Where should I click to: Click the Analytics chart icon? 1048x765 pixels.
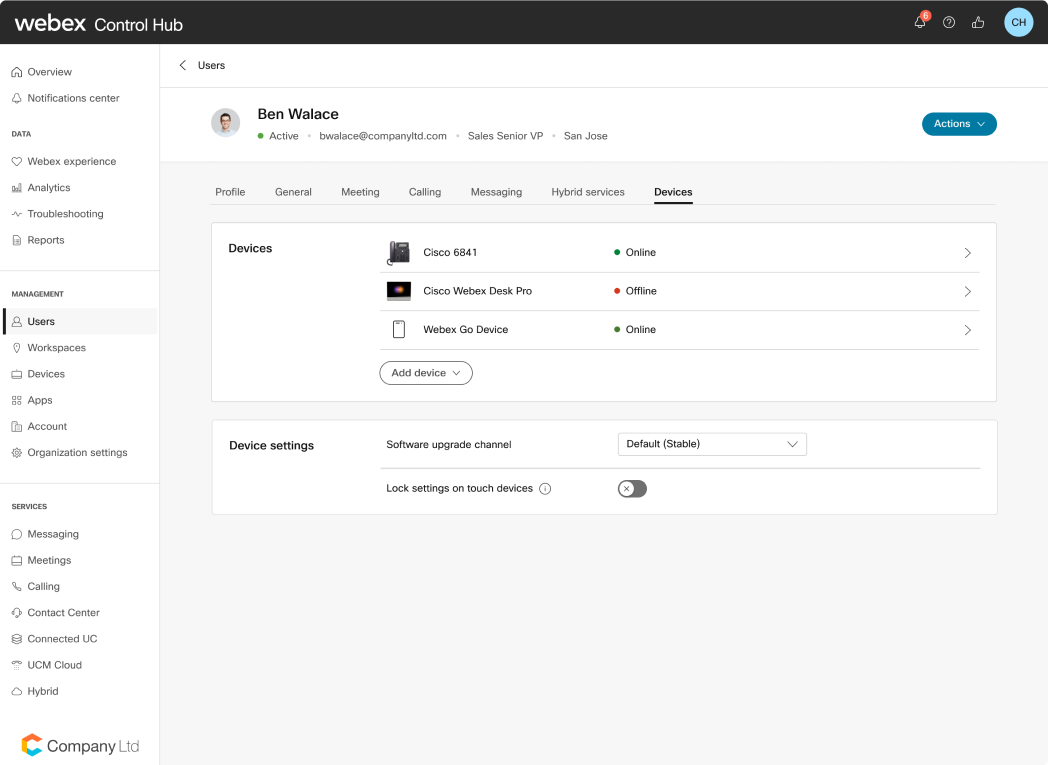(17, 188)
